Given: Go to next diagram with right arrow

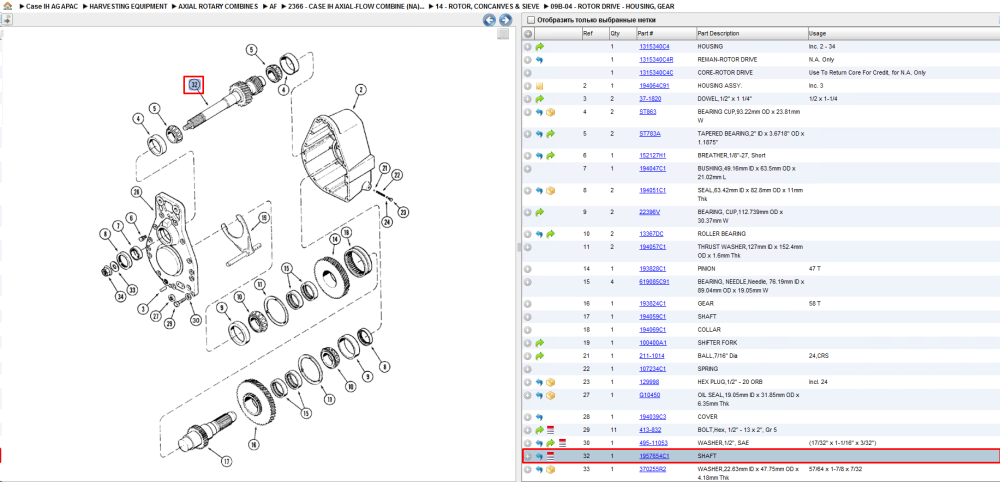Looking at the screenshot, I should tap(504, 20).
